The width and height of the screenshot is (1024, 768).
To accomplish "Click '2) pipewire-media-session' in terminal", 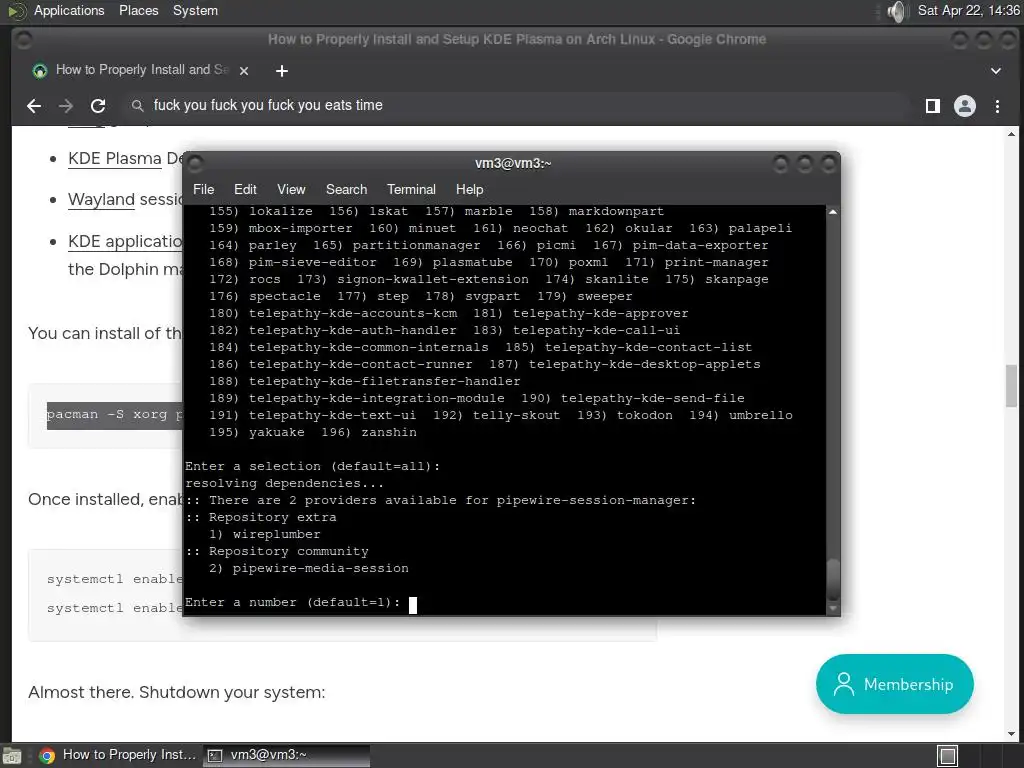I will [309, 568].
